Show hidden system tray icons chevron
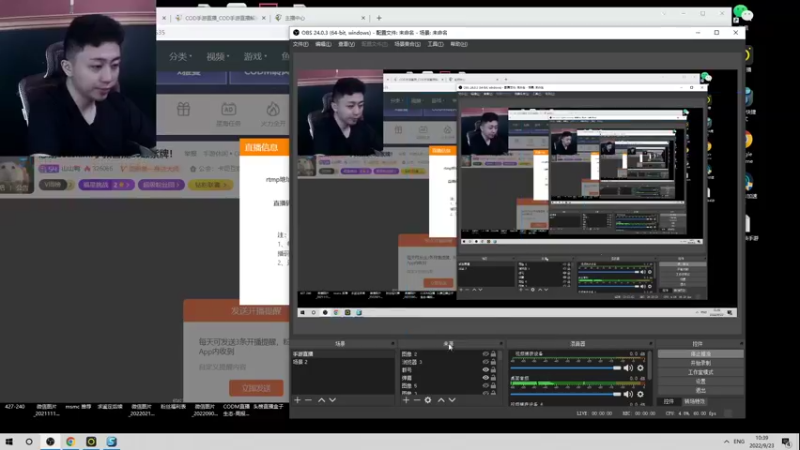The width and height of the screenshot is (800, 450). [727, 441]
